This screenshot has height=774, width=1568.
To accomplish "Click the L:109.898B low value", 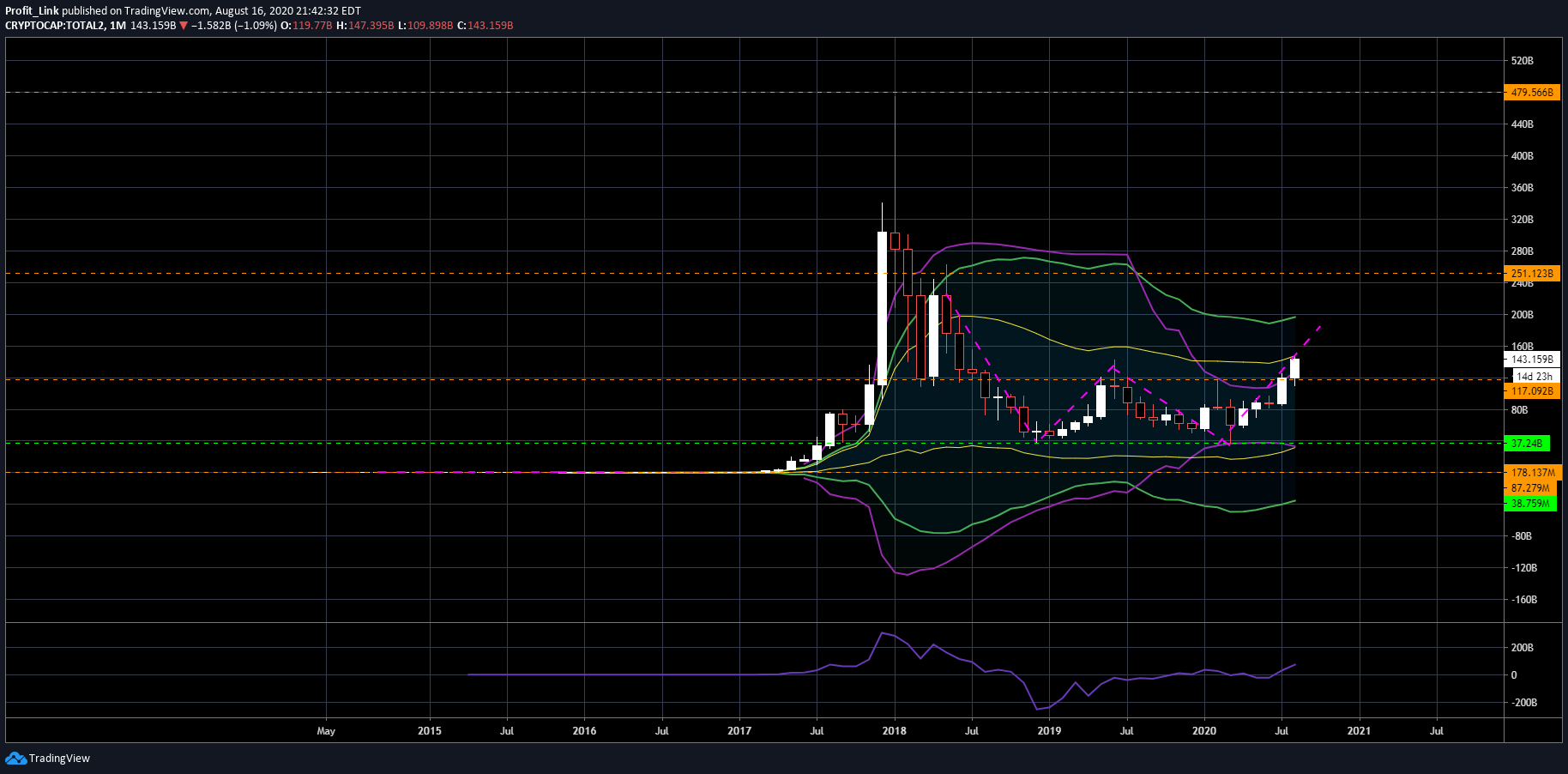I will coord(425,26).
